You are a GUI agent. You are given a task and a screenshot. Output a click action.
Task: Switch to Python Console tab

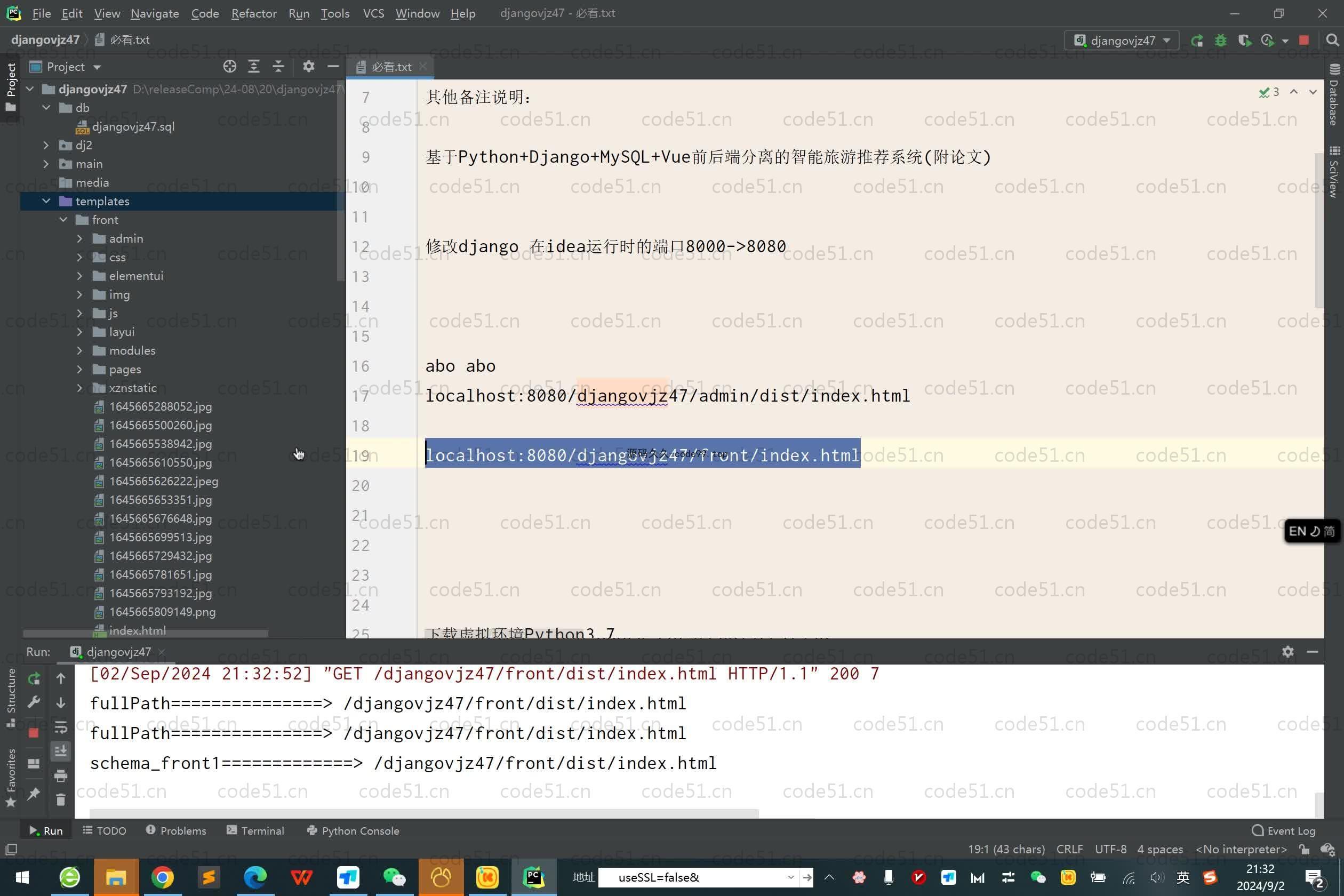tap(353, 831)
